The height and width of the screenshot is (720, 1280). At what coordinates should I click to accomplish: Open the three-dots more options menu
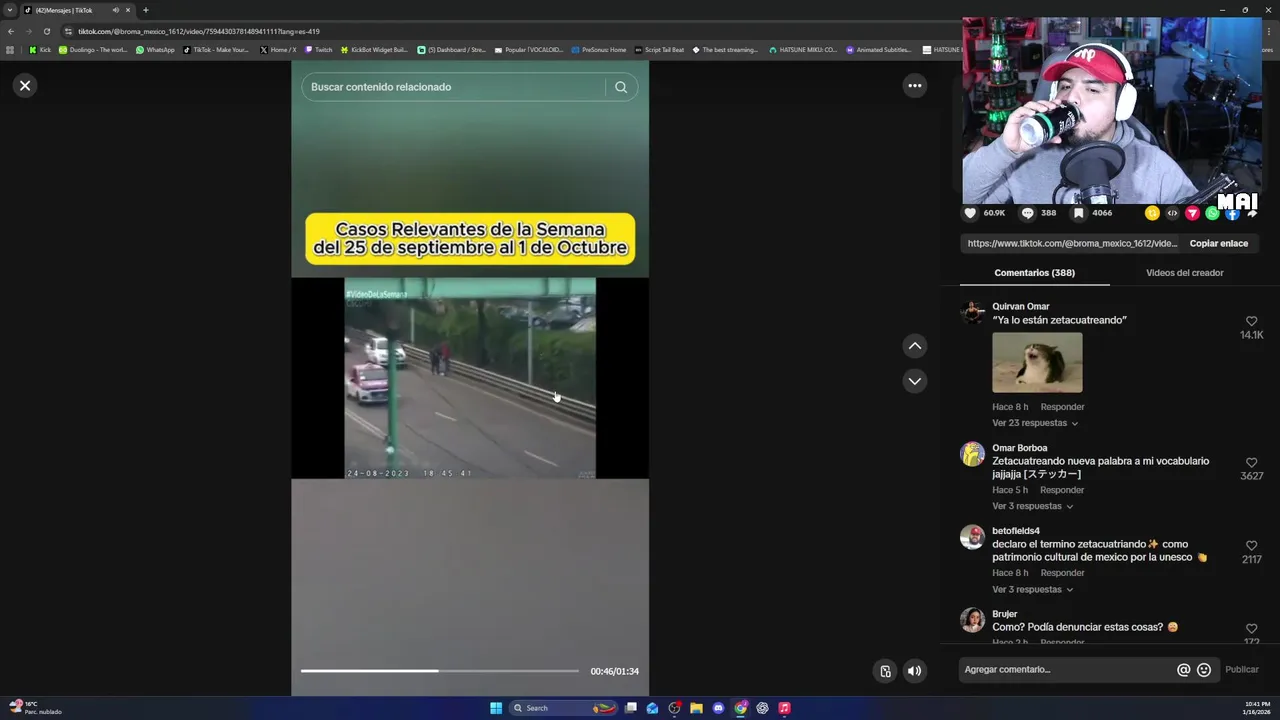click(x=914, y=86)
